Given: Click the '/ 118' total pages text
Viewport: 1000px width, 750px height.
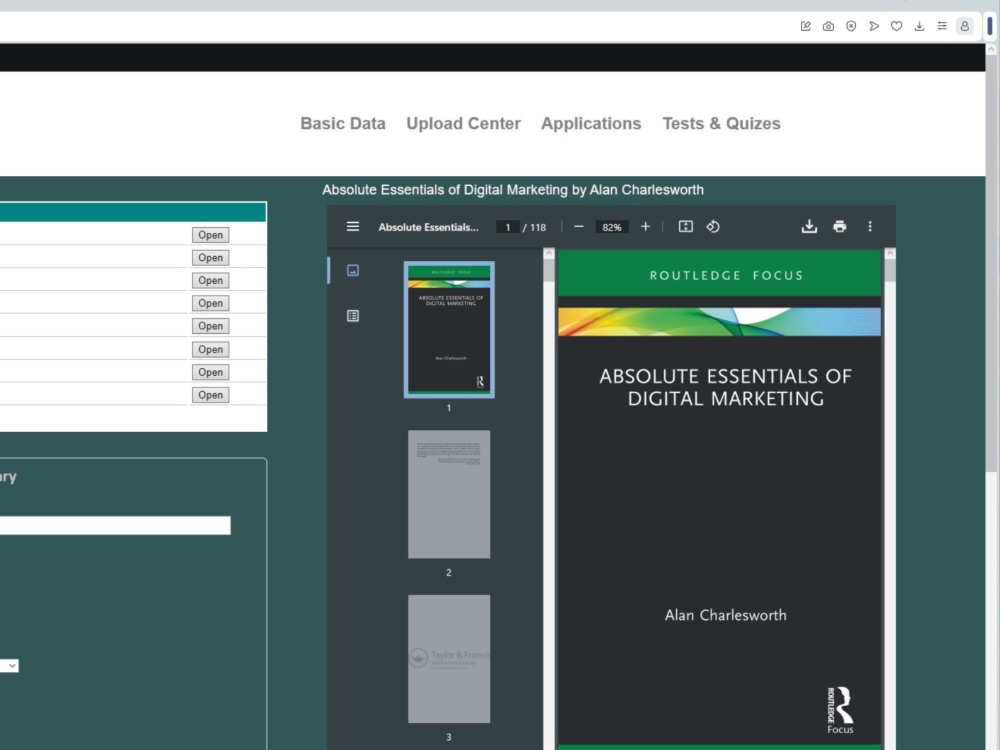Looking at the screenshot, I should [x=534, y=228].
